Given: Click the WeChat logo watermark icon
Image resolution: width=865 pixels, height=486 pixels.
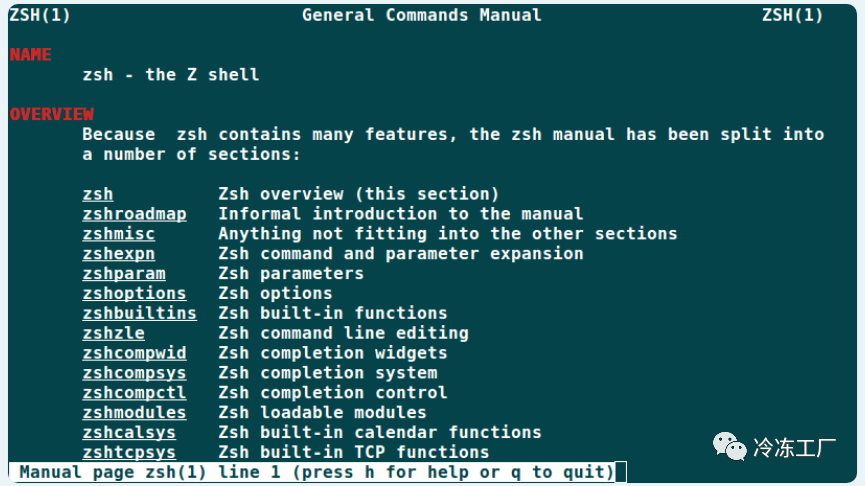Looking at the screenshot, I should 729,446.
